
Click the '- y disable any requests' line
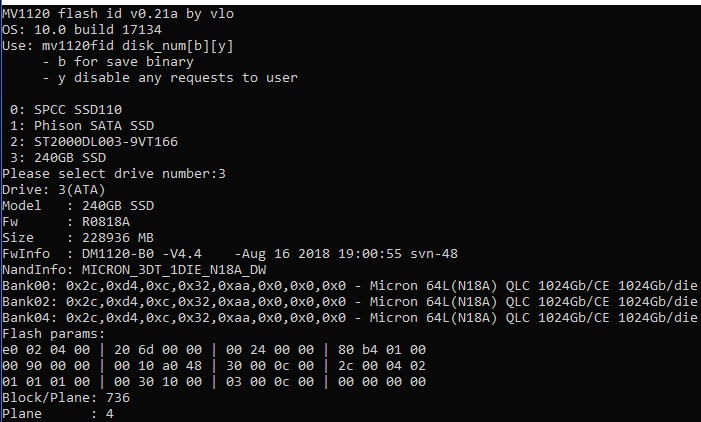pyautogui.click(x=170, y=78)
